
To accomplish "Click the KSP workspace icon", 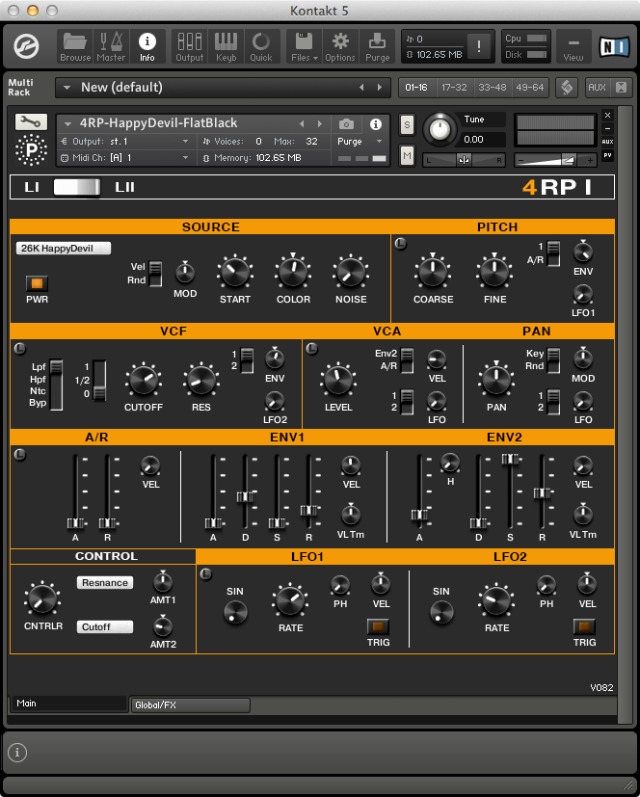I will (567, 87).
